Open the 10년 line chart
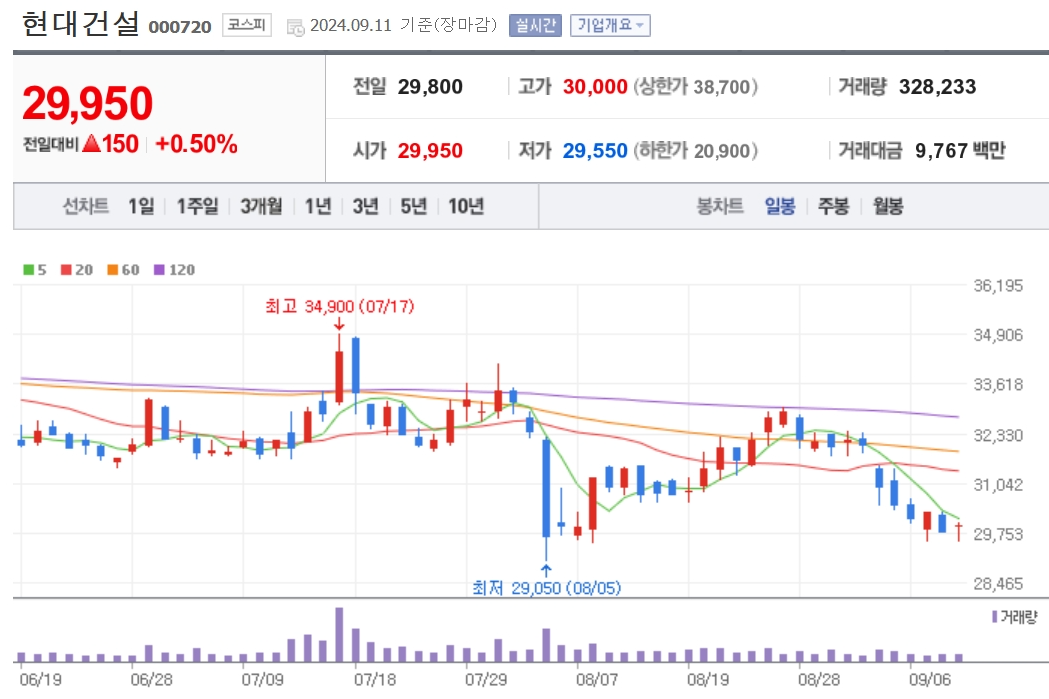 [466, 206]
